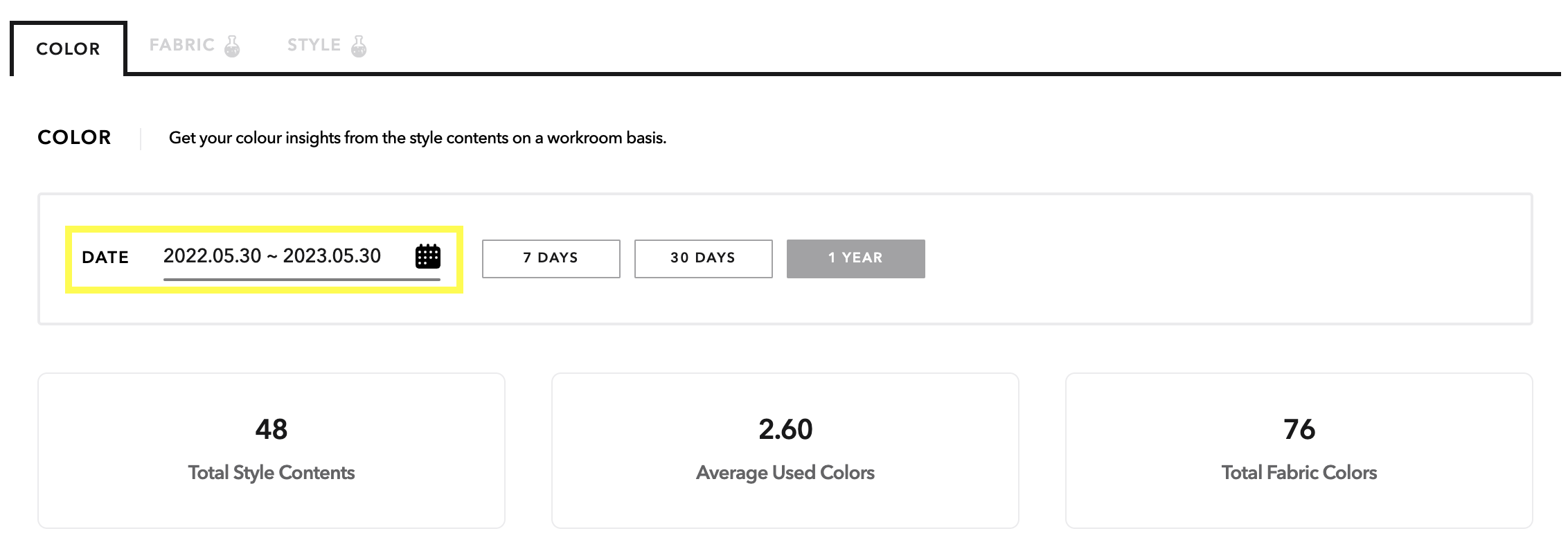Screen dimensions: 1568x540
Task: Click the colour insights description text
Action: click(x=418, y=138)
